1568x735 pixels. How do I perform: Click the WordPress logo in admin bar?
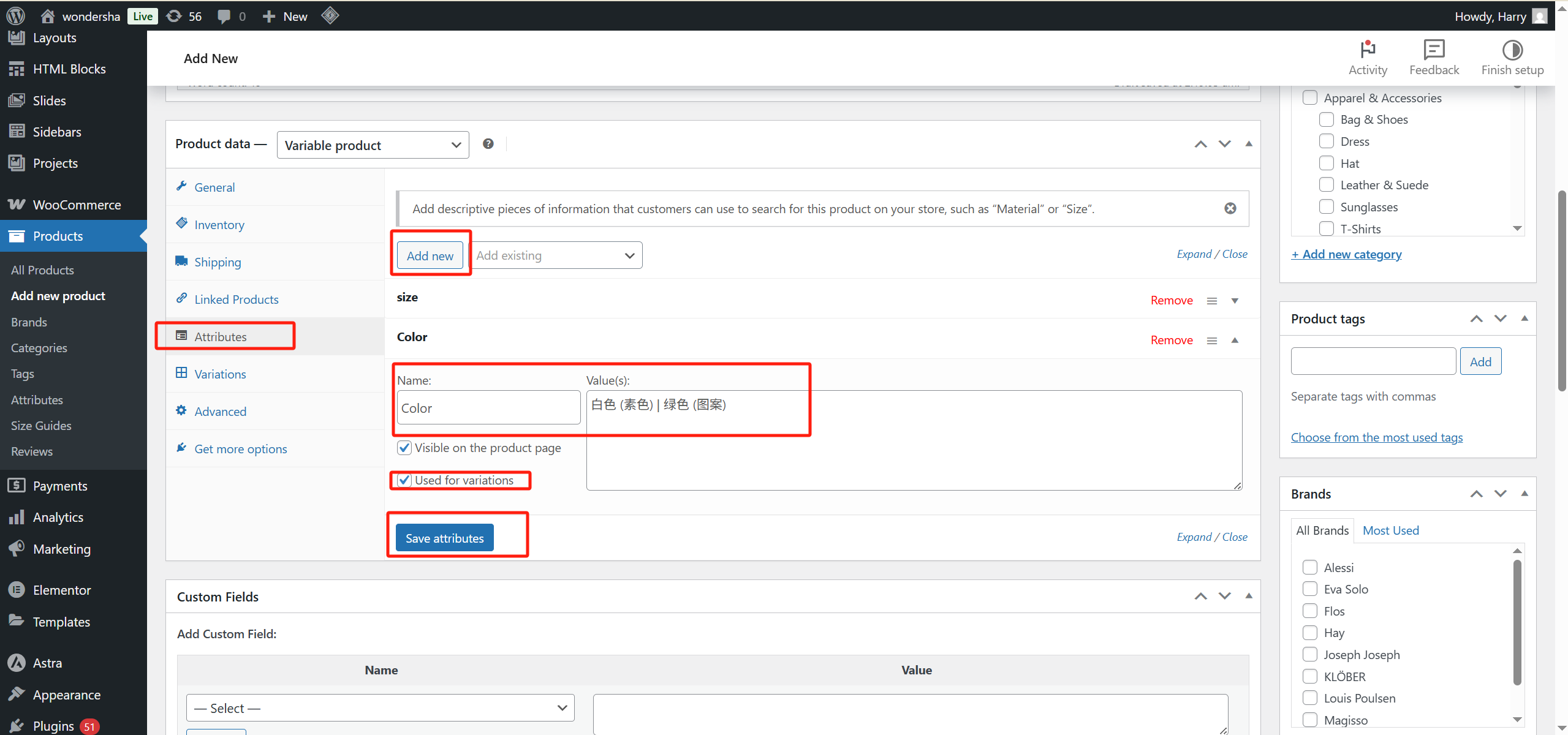[x=16, y=16]
